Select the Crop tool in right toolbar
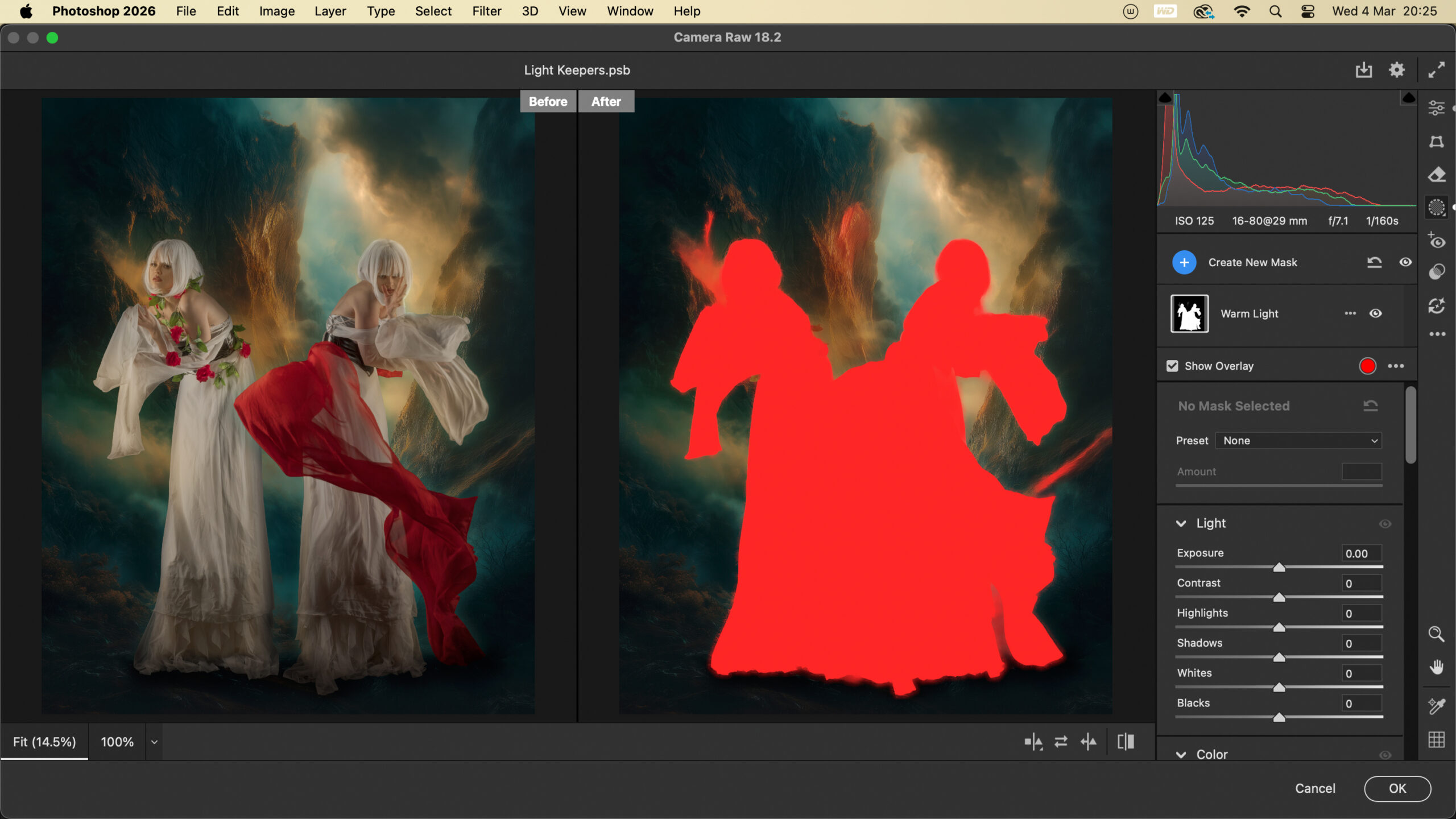Image resolution: width=1456 pixels, height=819 pixels. click(1437, 142)
